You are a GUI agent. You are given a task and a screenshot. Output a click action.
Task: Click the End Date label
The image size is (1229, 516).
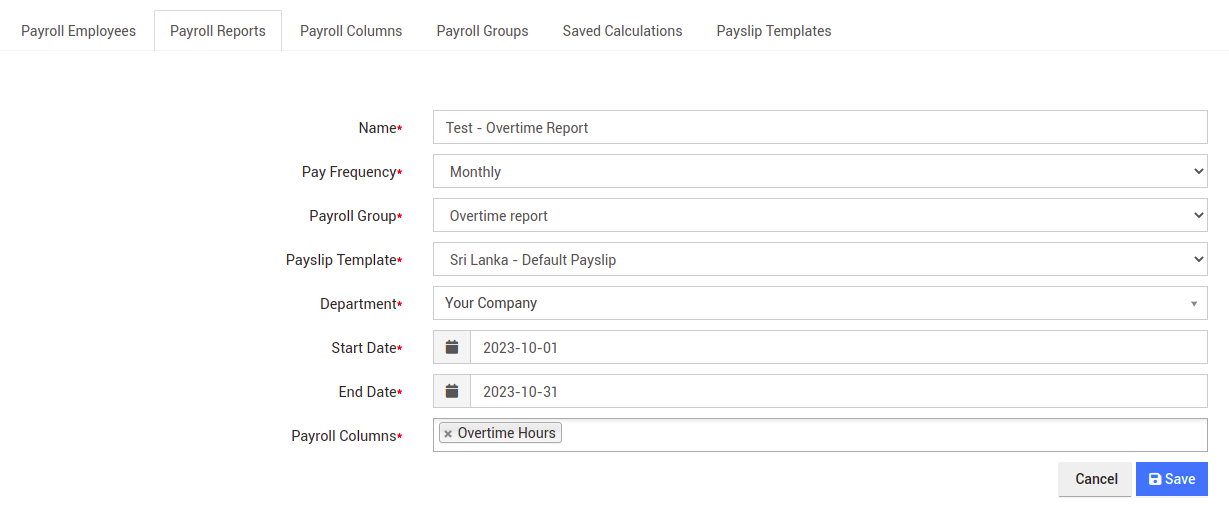pos(370,392)
